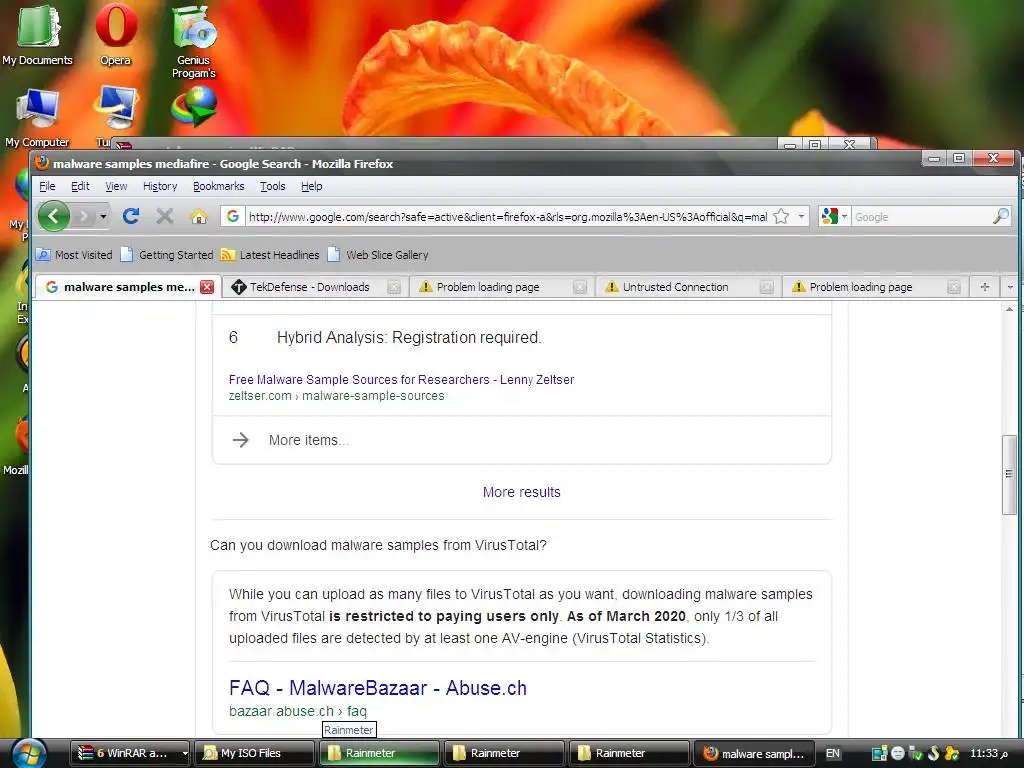Image resolution: width=1024 pixels, height=768 pixels.
Task: List all tabs dropdown arrow
Action: pos(1010,287)
